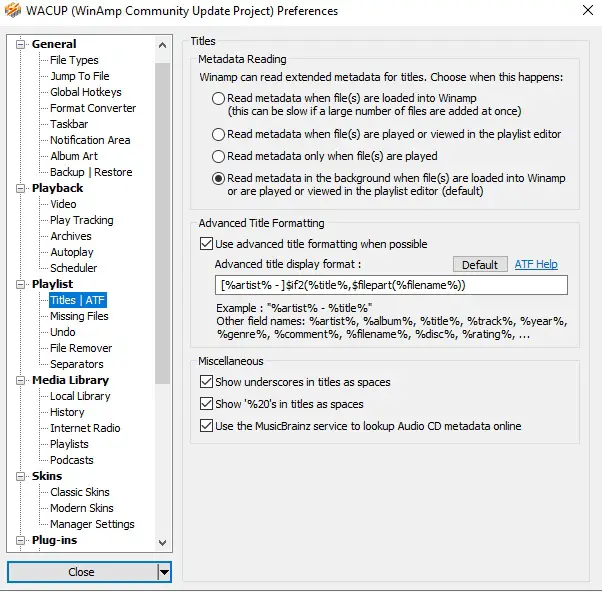Open Video preferences
This screenshot has width=602, height=592.
(63, 204)
